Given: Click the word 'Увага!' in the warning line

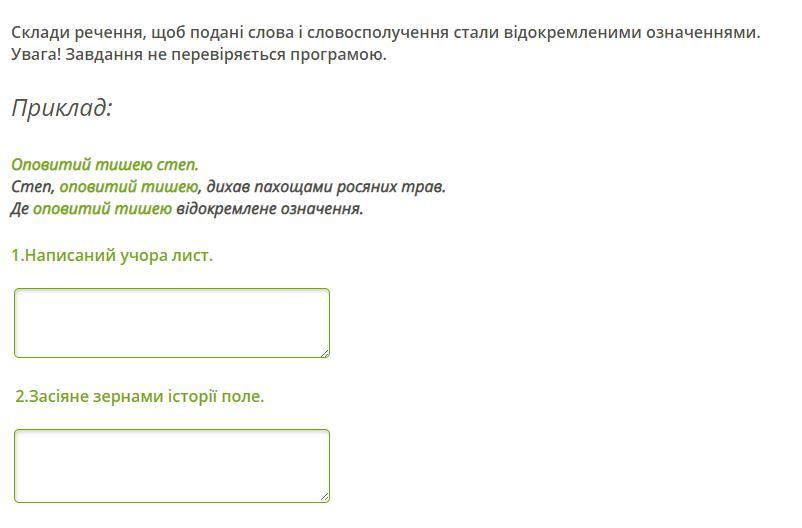Looking at the screenshot, I should [36, 54].
